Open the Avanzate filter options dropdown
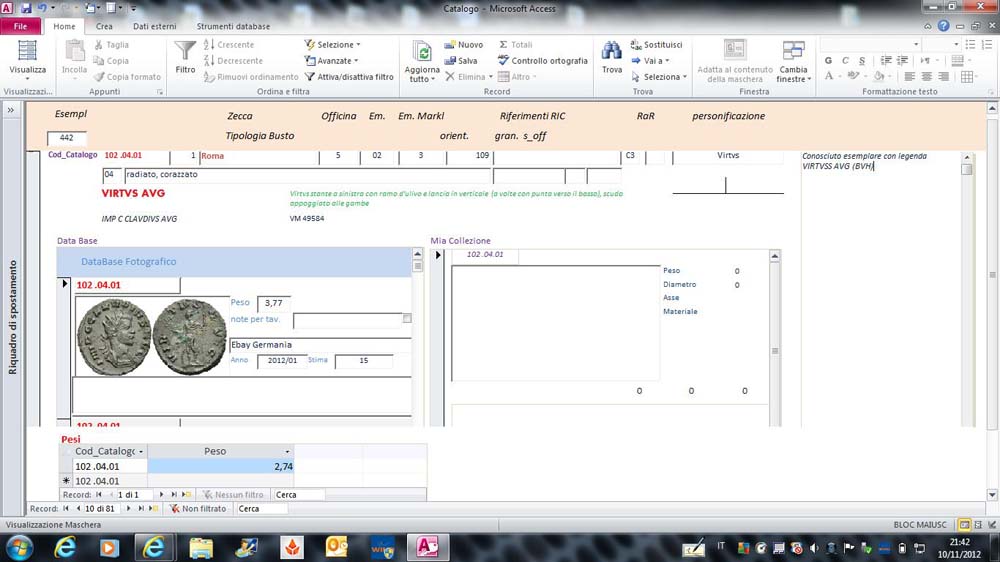This screenshot has width=1000, height=562. pyautogui.click(x=337, y=61)
